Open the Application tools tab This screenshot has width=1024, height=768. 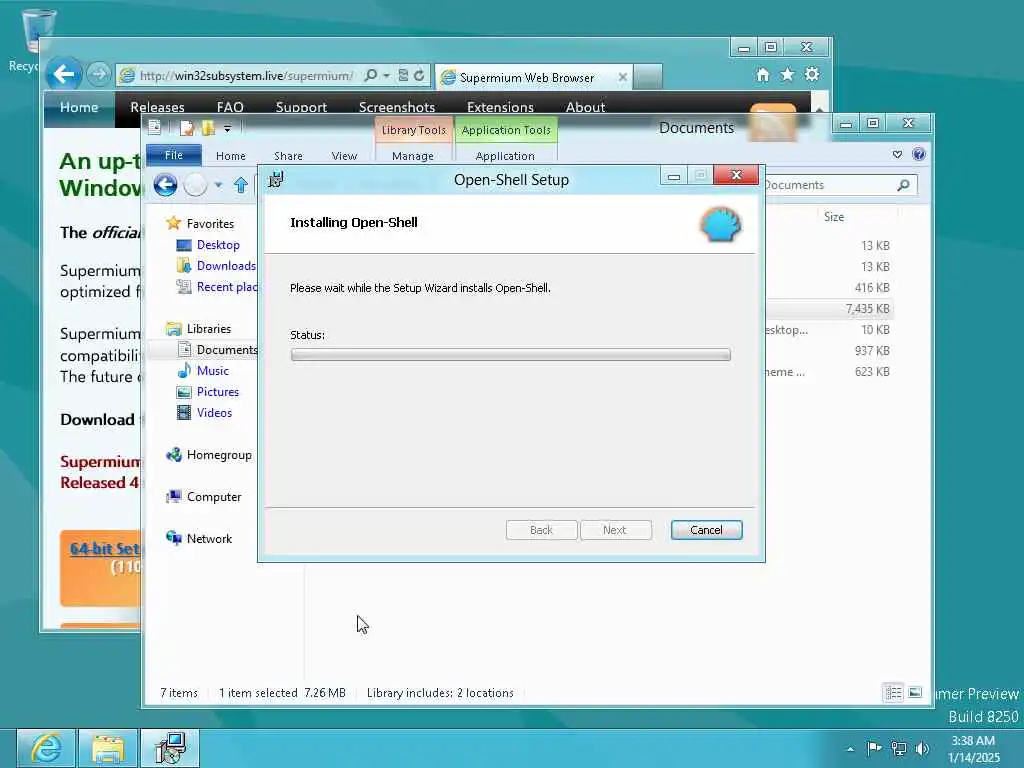pyautogui.click(x=505, y=156)
